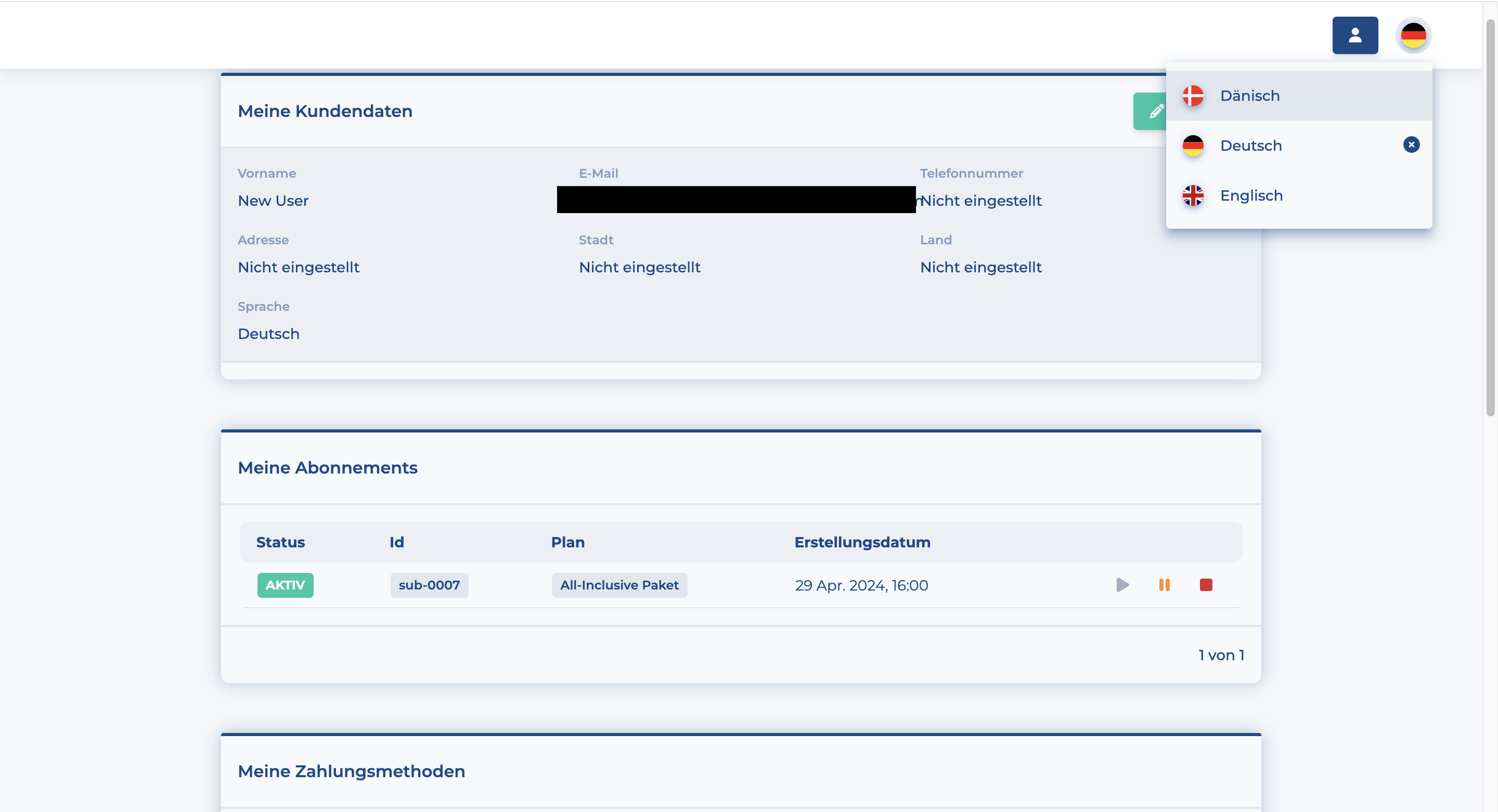
Task: Open the user profile icon button
Action: point(1355,35)
